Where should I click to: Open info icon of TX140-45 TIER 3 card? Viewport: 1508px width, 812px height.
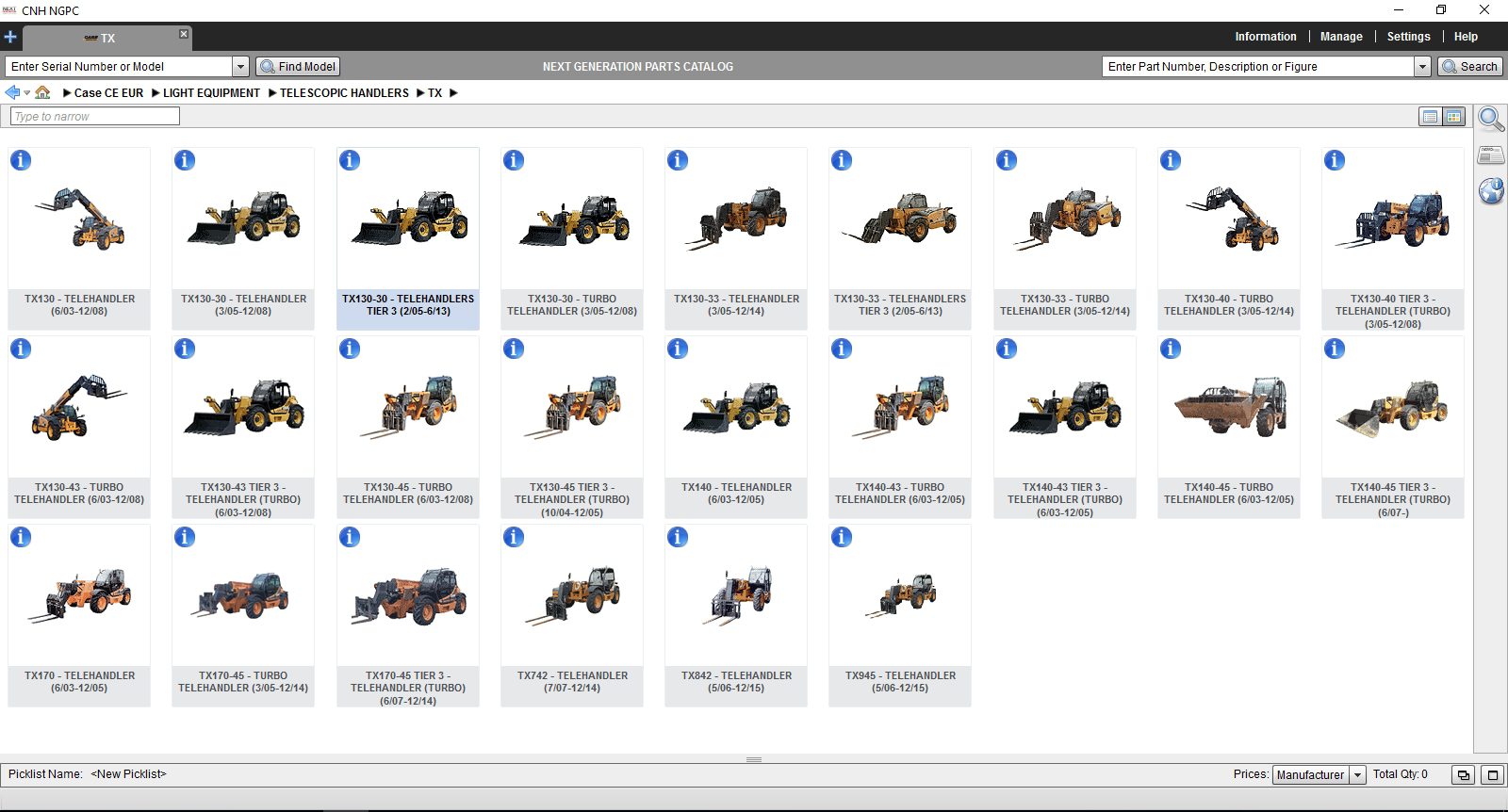pyautogui.click(x=1335, y=349)
